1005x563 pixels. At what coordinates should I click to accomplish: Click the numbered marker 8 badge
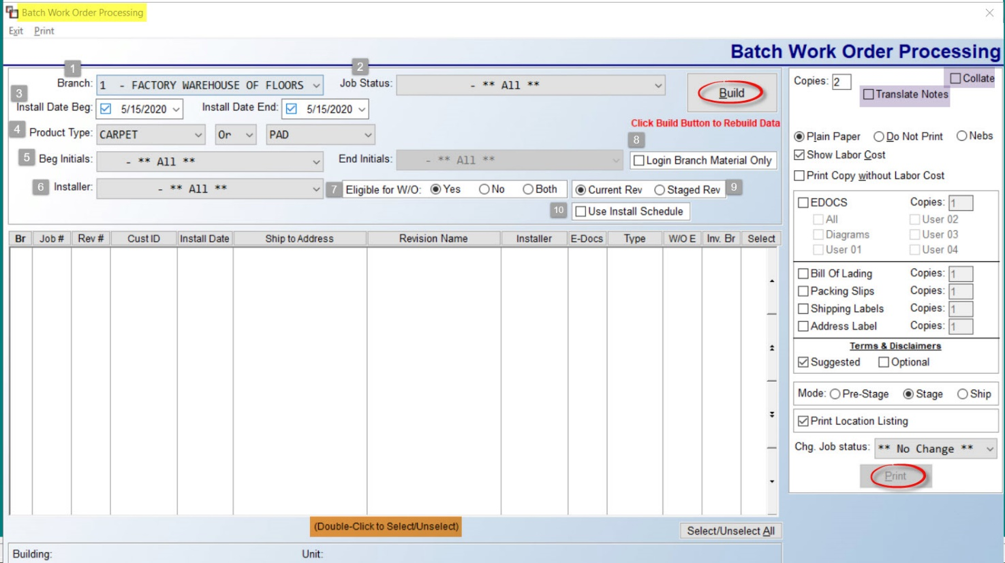tap(636, 140)
